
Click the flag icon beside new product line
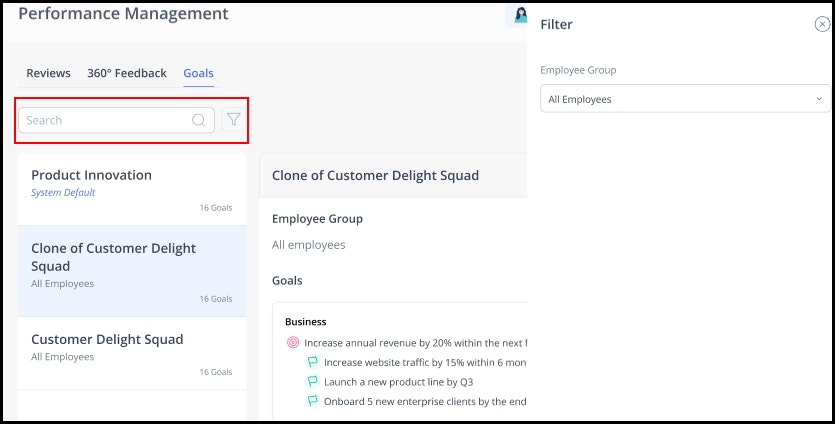point(312,382)
